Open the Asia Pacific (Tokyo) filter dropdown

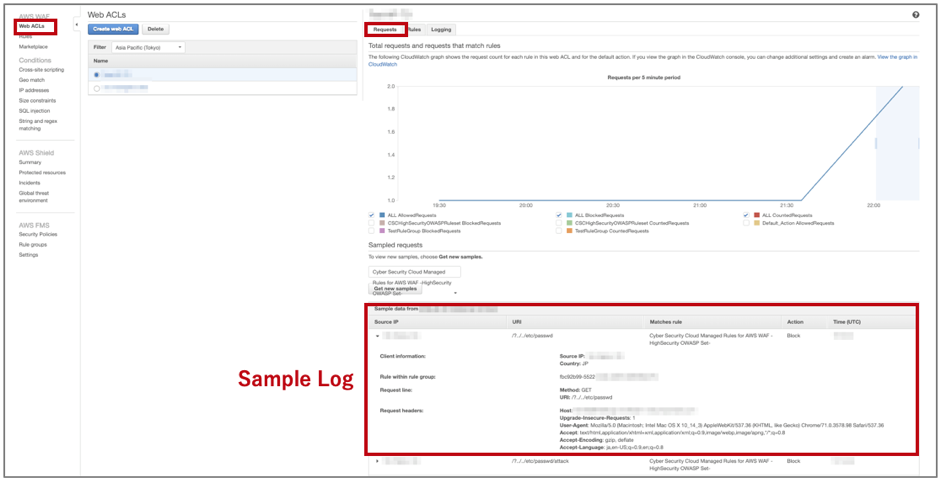(x=148, y=47)
